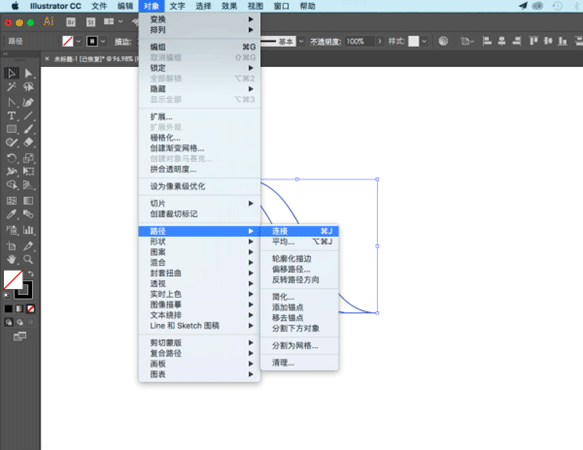This screenshot has width=583, height=450.
Task: Click vertical align top icon
Action: point(534,41)
